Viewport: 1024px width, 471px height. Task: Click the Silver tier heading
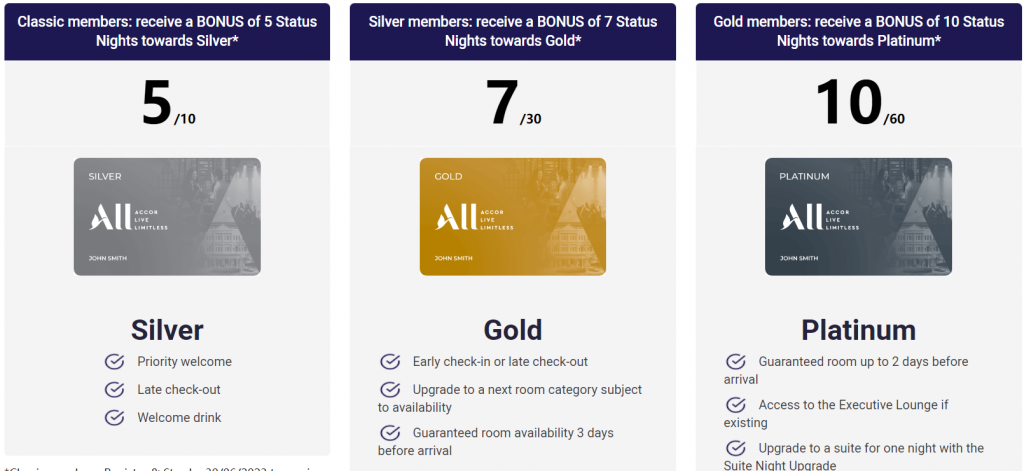(x=167, y=331)
